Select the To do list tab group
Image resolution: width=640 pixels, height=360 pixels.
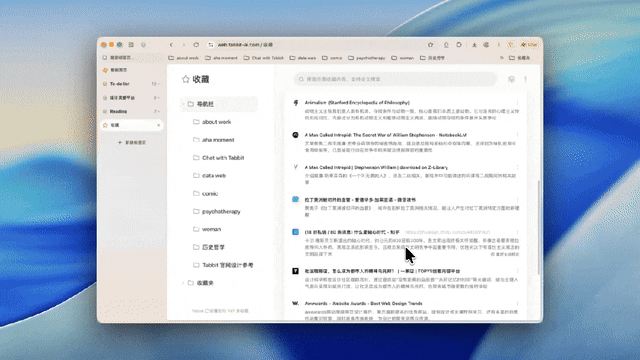[119, 84]
